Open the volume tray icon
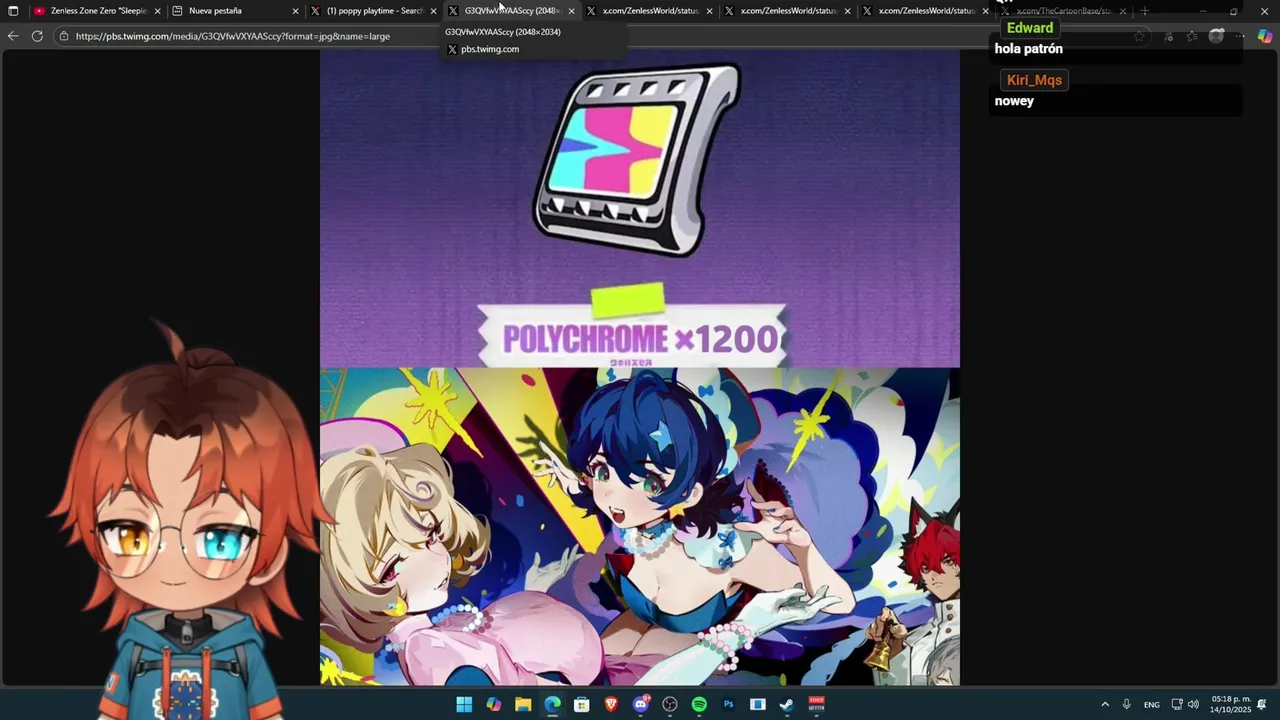 (1193, 705)
